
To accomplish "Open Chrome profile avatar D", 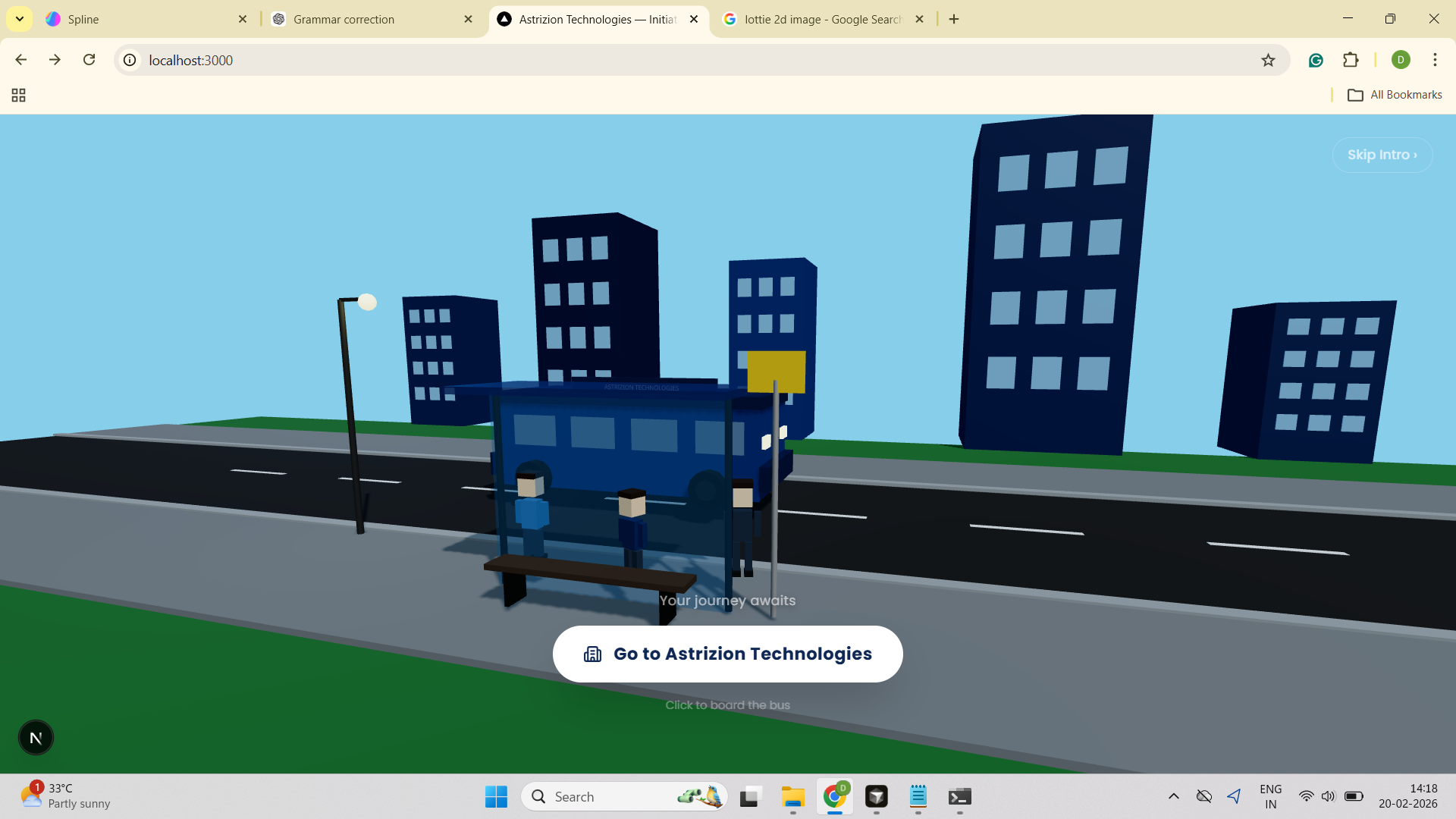I will point(1401,60).
